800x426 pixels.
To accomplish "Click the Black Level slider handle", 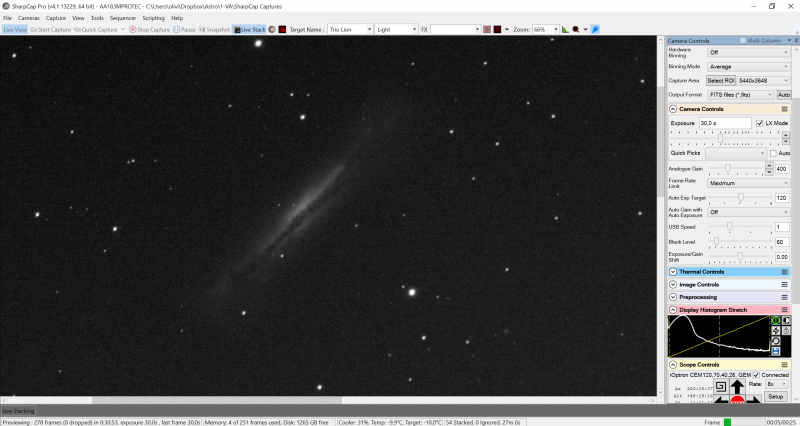I will (x=716, y=241).
